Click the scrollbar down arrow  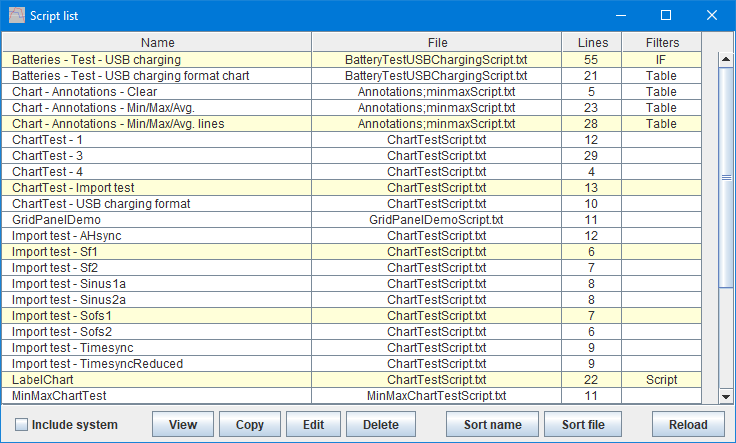click(726, 396)
